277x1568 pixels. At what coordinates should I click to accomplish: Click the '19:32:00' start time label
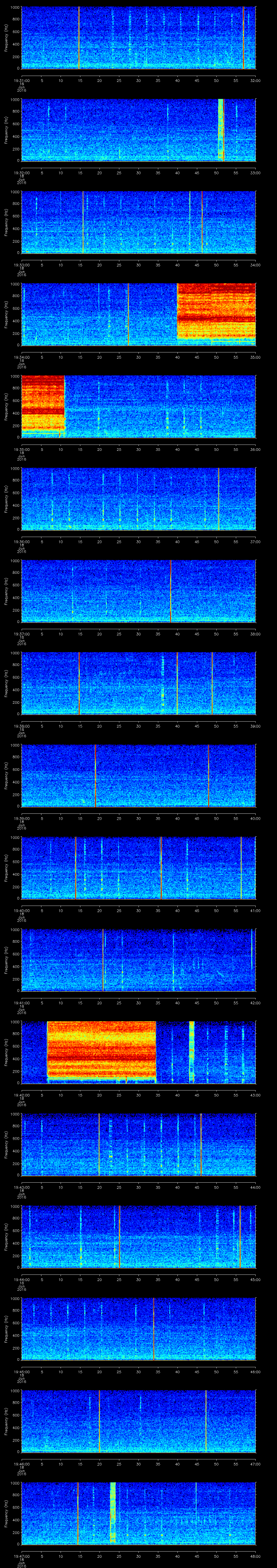coord(21,173)
